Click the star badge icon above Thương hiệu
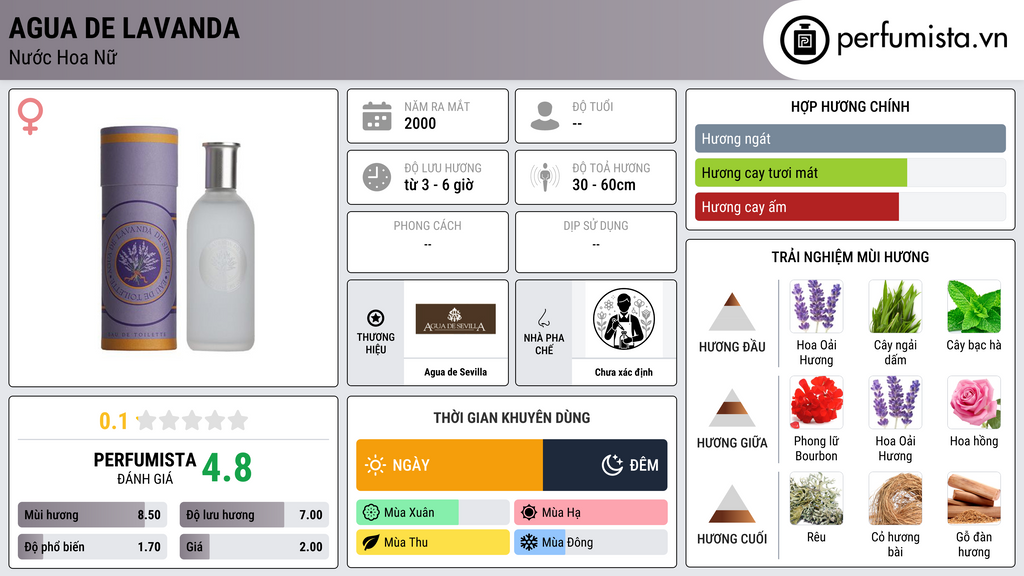Image resolution: width=1024 pixels, height=576 pixels. [376, 318]
